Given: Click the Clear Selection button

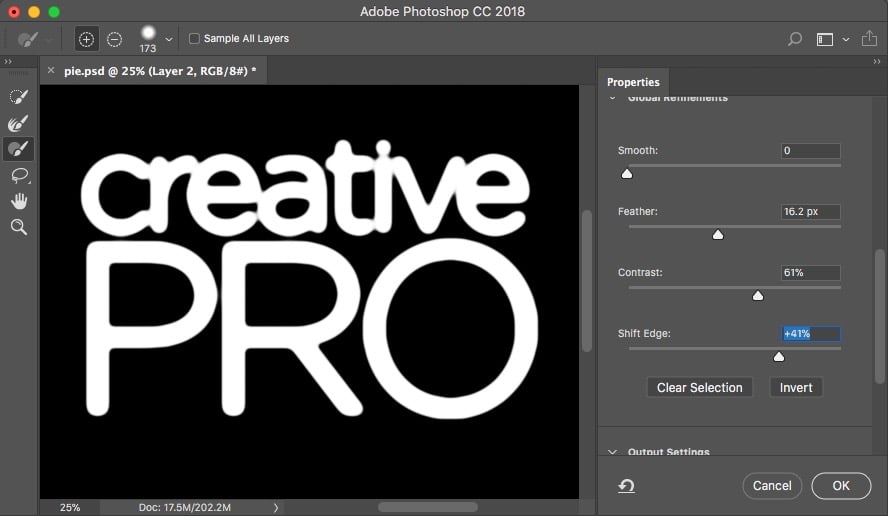Looking at the screenshot, I should coord(699,387).
